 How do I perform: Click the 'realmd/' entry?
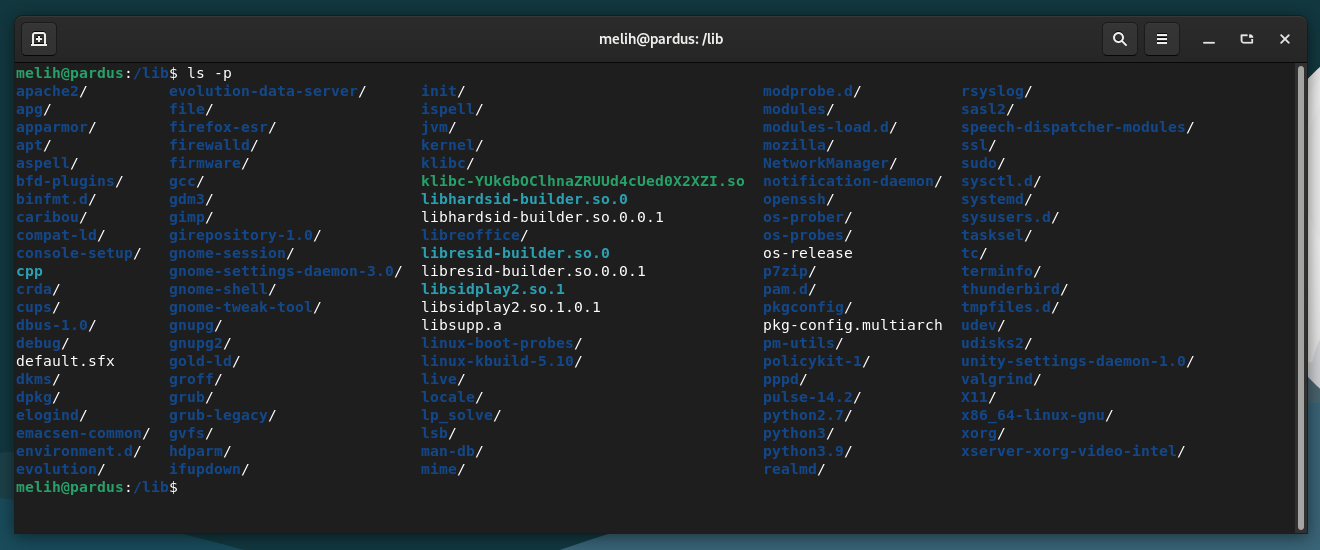click(x=794, y=469)
